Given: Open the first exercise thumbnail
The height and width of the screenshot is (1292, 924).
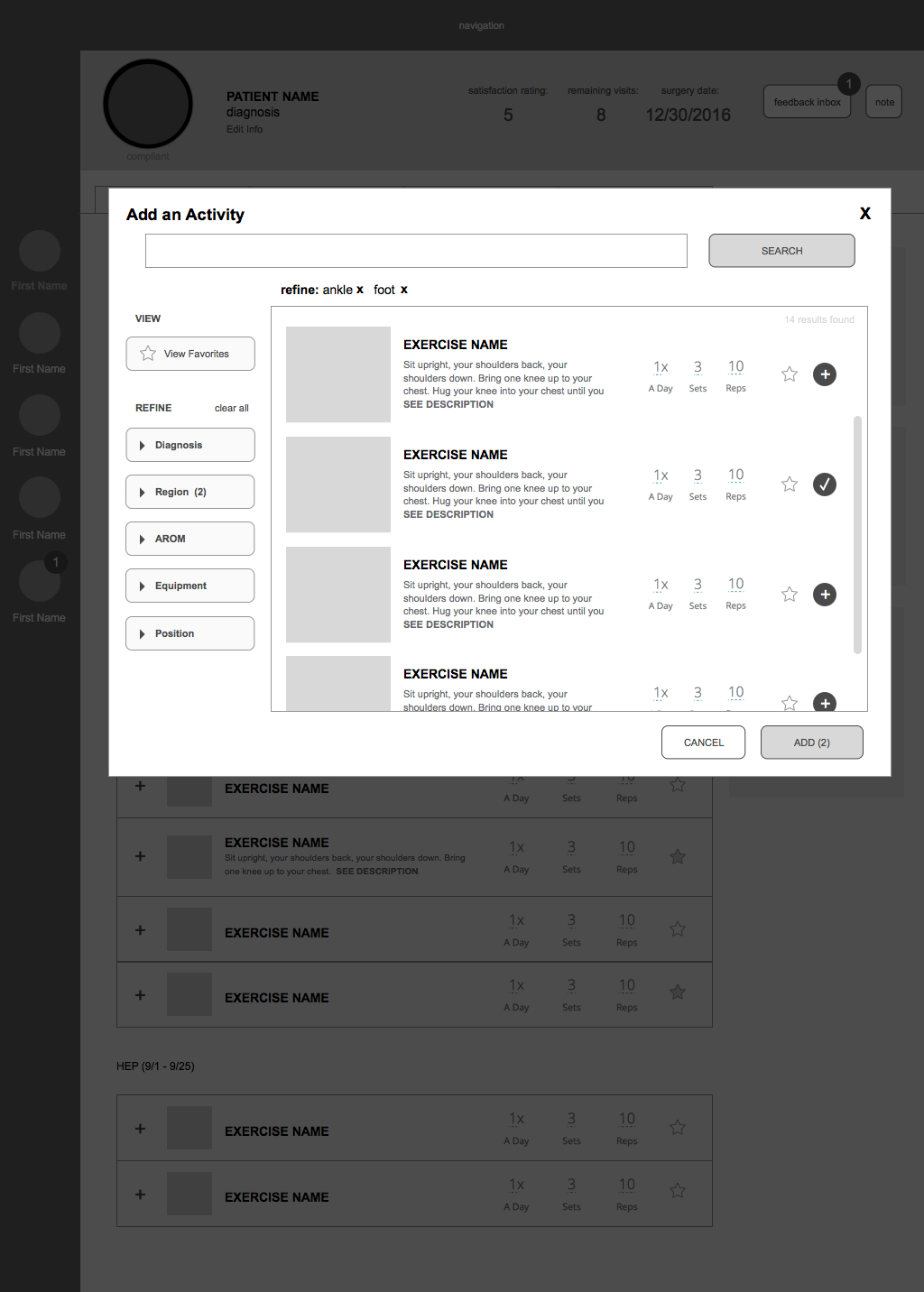Looking at the screenshot, I should pyautogui.click(x=338, y=374).
